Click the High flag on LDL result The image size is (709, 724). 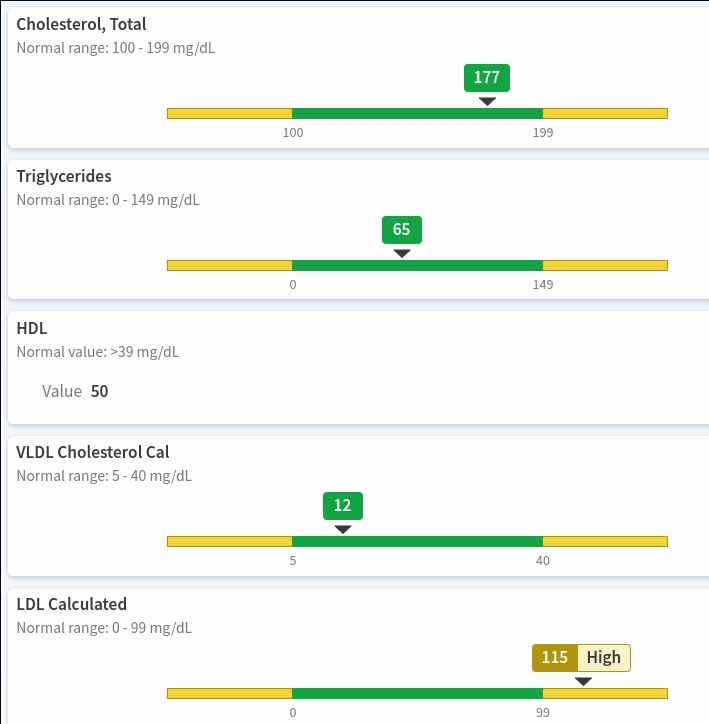[604, 658]
